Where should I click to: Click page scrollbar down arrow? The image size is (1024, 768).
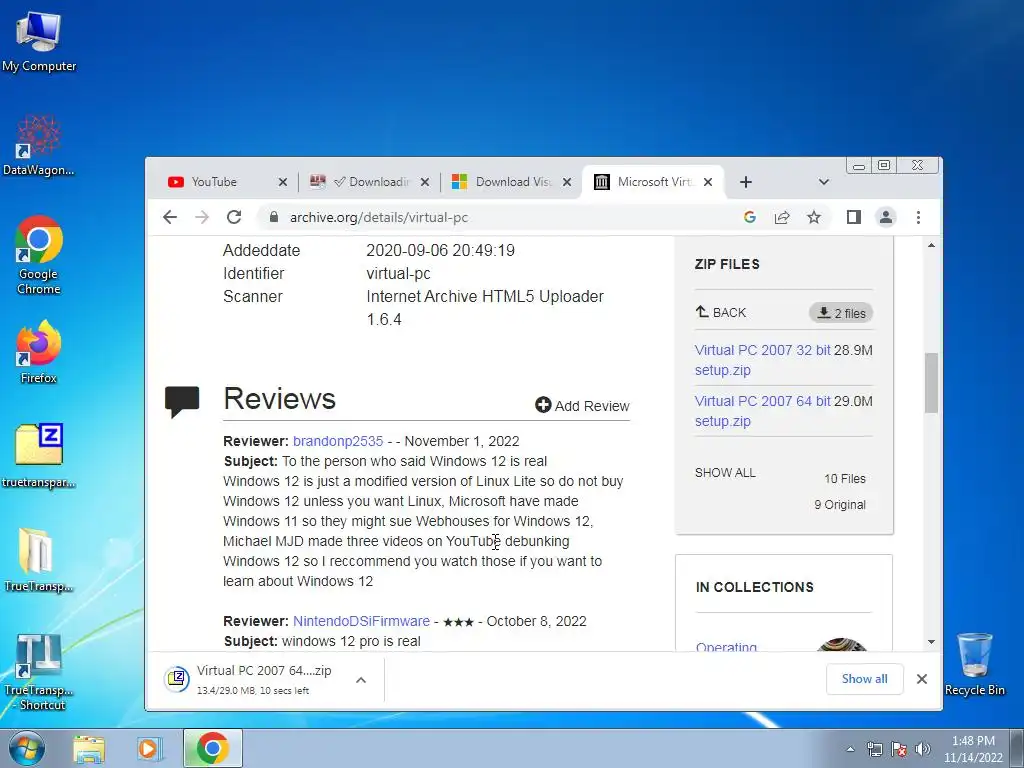(x=931, y=642)
